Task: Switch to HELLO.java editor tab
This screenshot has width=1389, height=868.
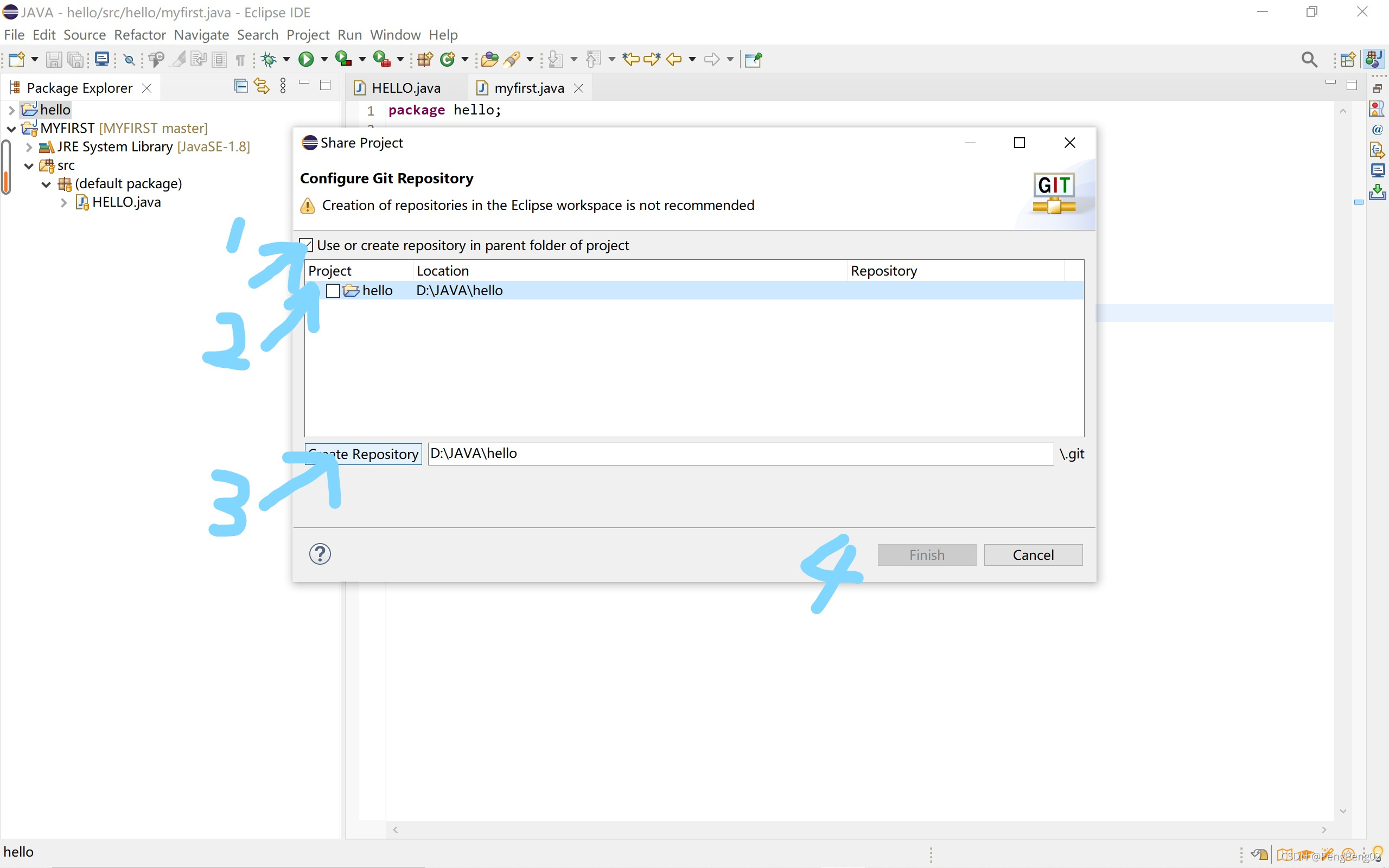Action: click(405, 88)
